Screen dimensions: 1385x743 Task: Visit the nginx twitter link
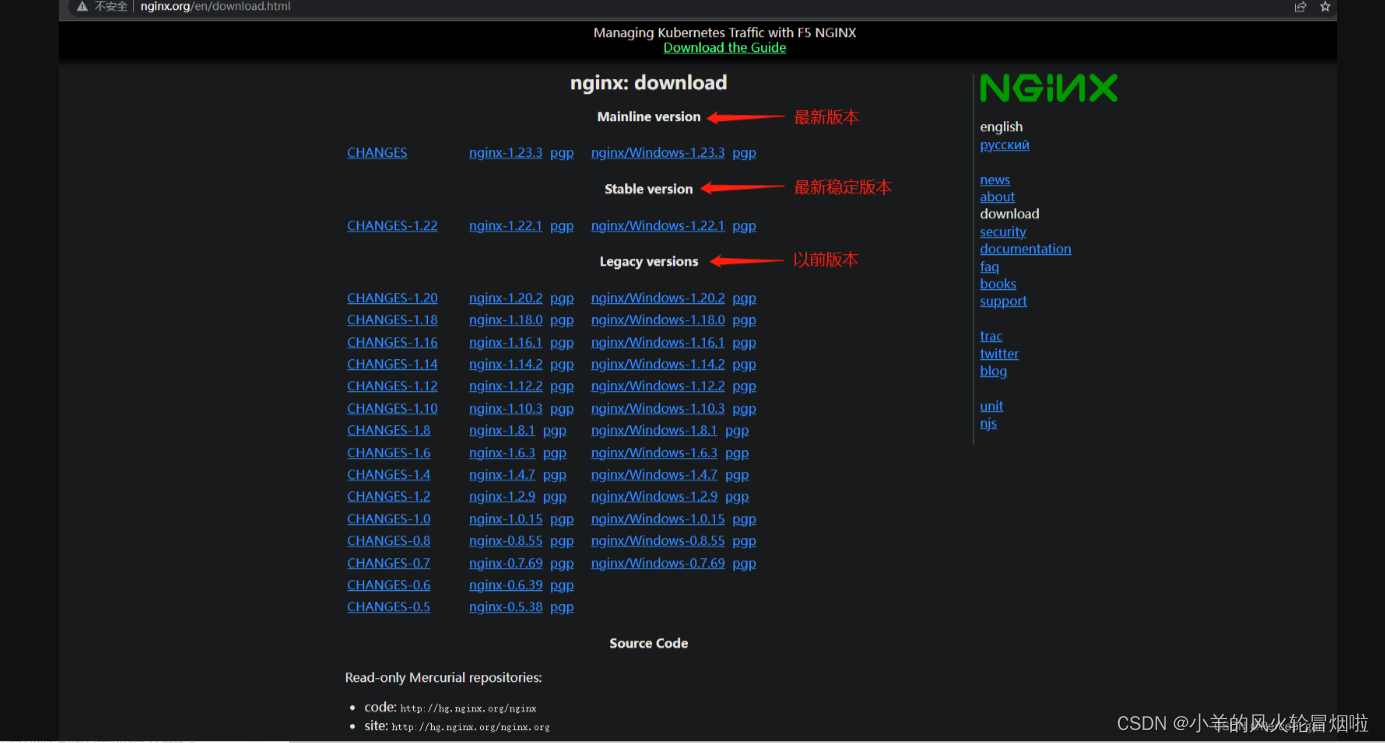[x=999, y=353]
